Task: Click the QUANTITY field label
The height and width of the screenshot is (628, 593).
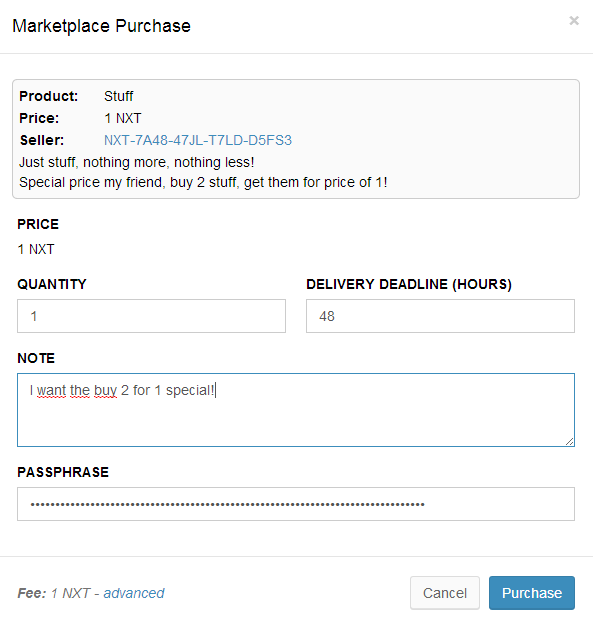Action: 52,284
